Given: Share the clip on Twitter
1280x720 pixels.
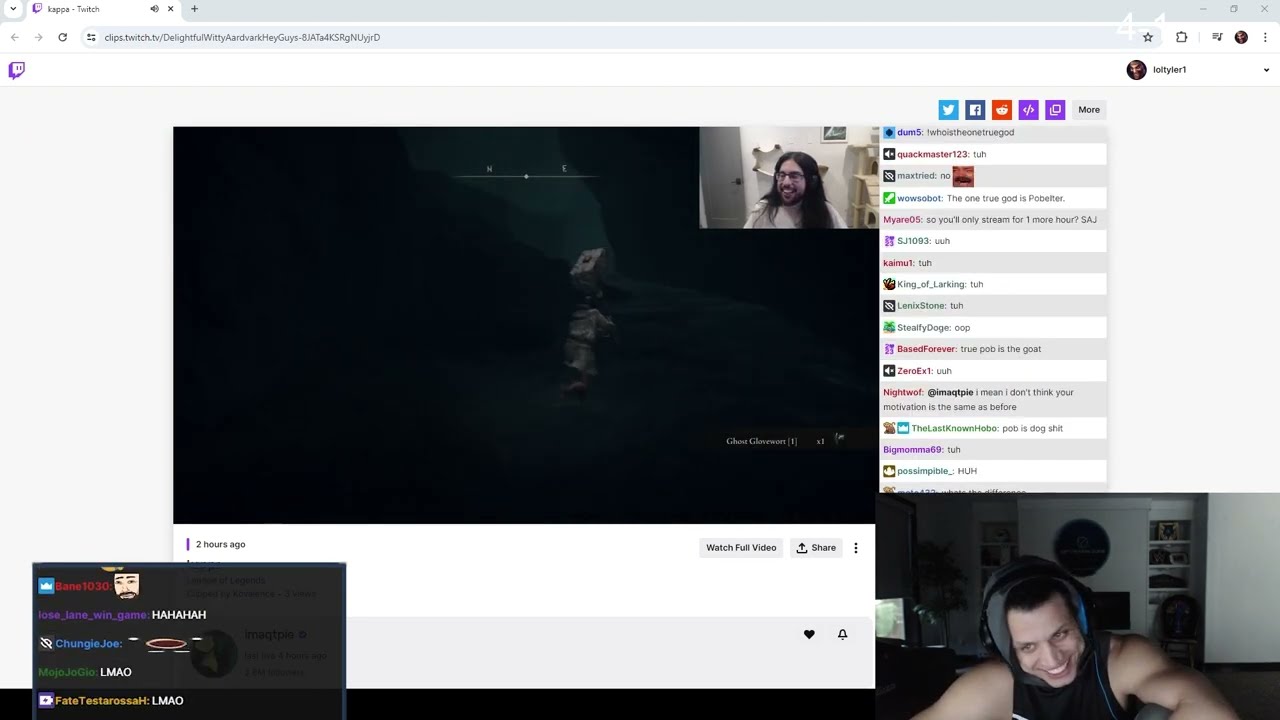Looking at the screenshot, I should click(x=948, y=110).
